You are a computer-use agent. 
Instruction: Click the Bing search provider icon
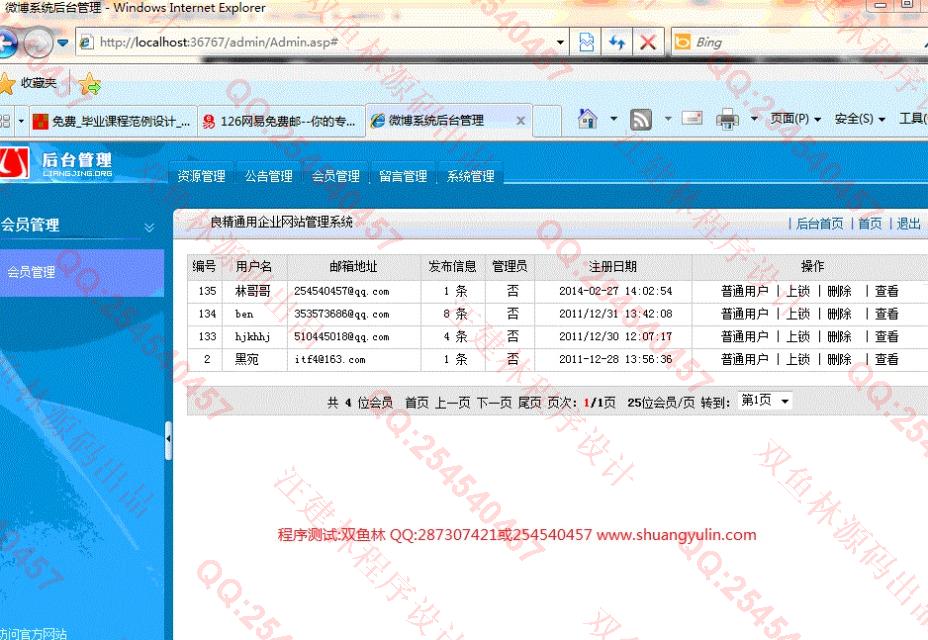[682, 42]
